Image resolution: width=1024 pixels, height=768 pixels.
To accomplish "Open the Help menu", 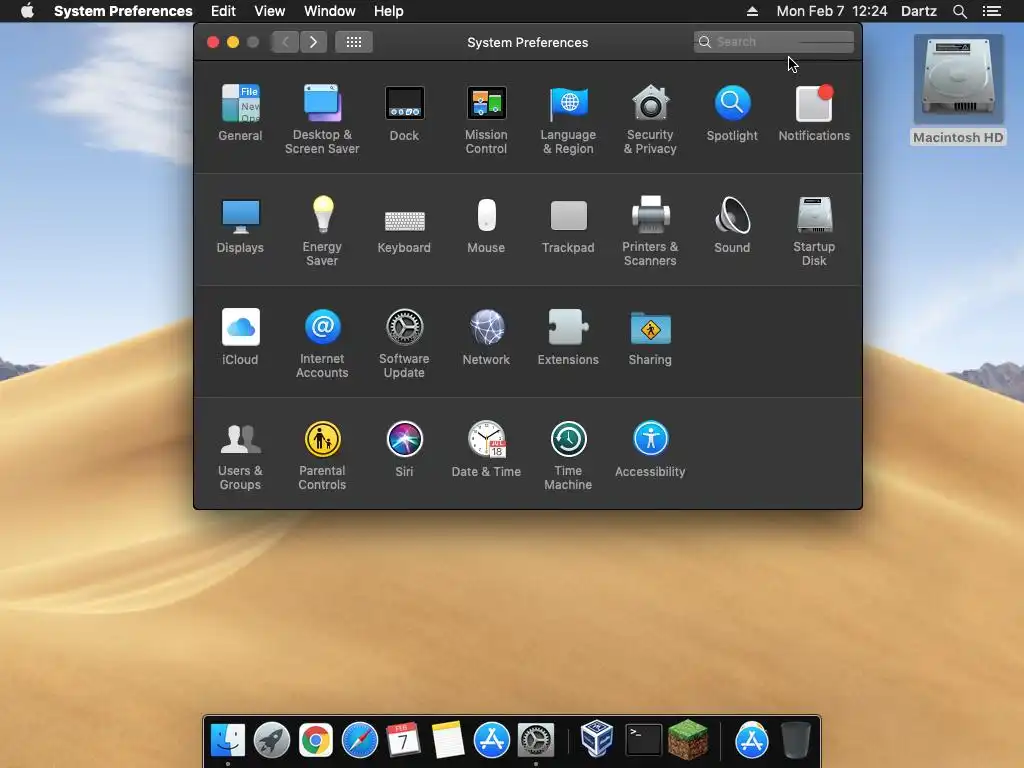I will click(x=389, y=11).
